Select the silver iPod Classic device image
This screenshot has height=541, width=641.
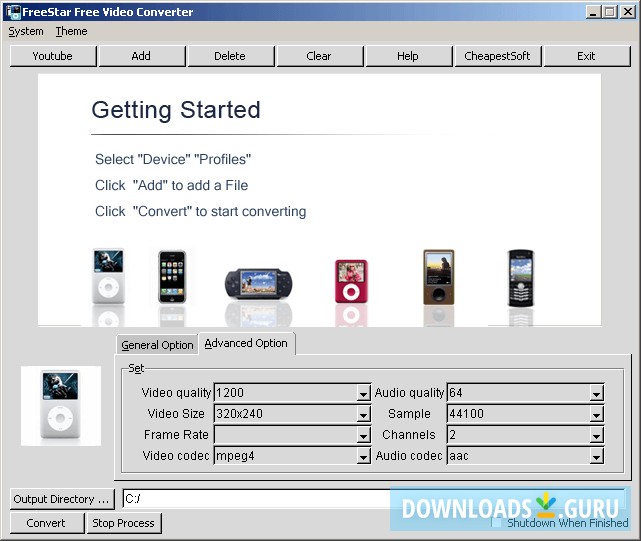point(108,276)
